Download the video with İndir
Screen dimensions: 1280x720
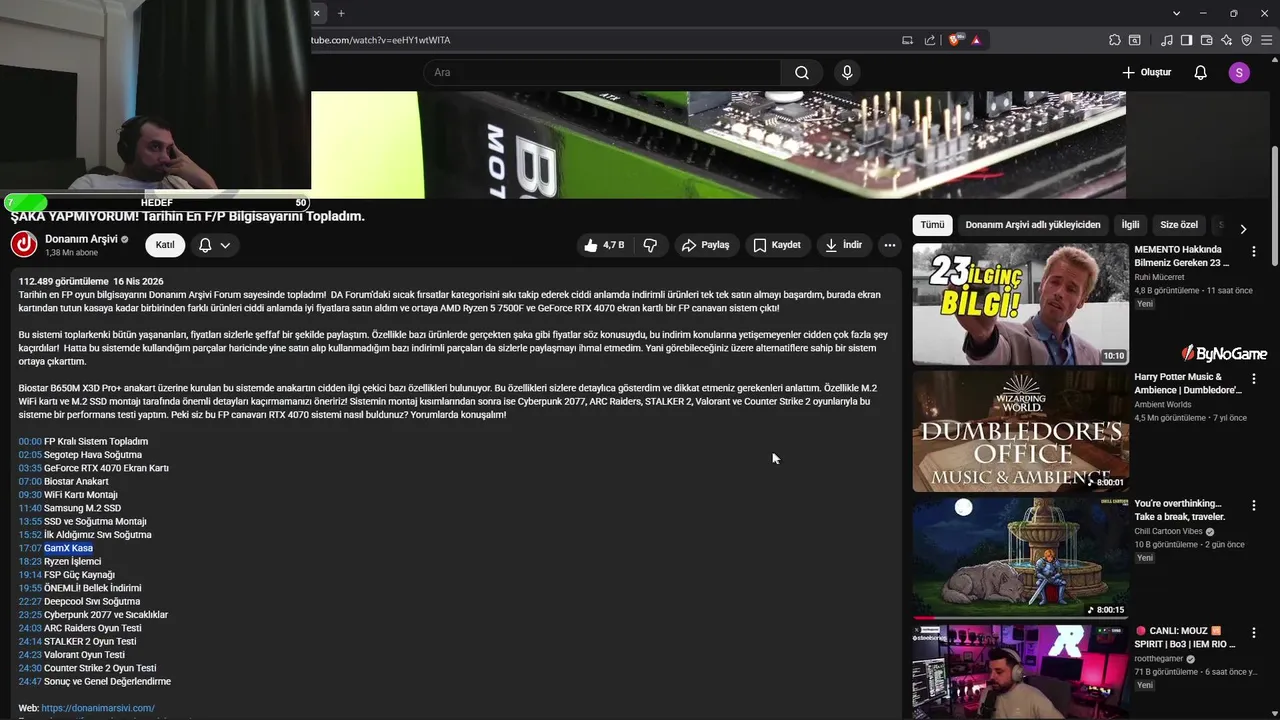[842, 245]
